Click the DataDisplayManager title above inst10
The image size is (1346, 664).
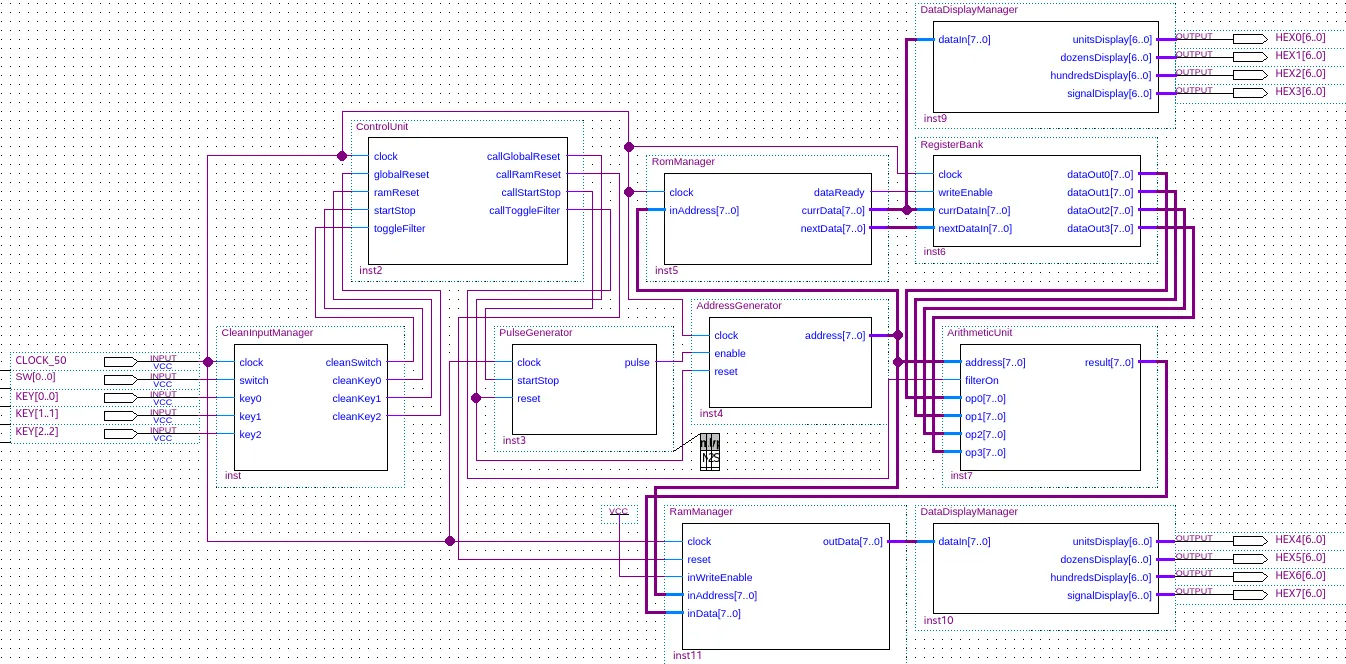969,511
